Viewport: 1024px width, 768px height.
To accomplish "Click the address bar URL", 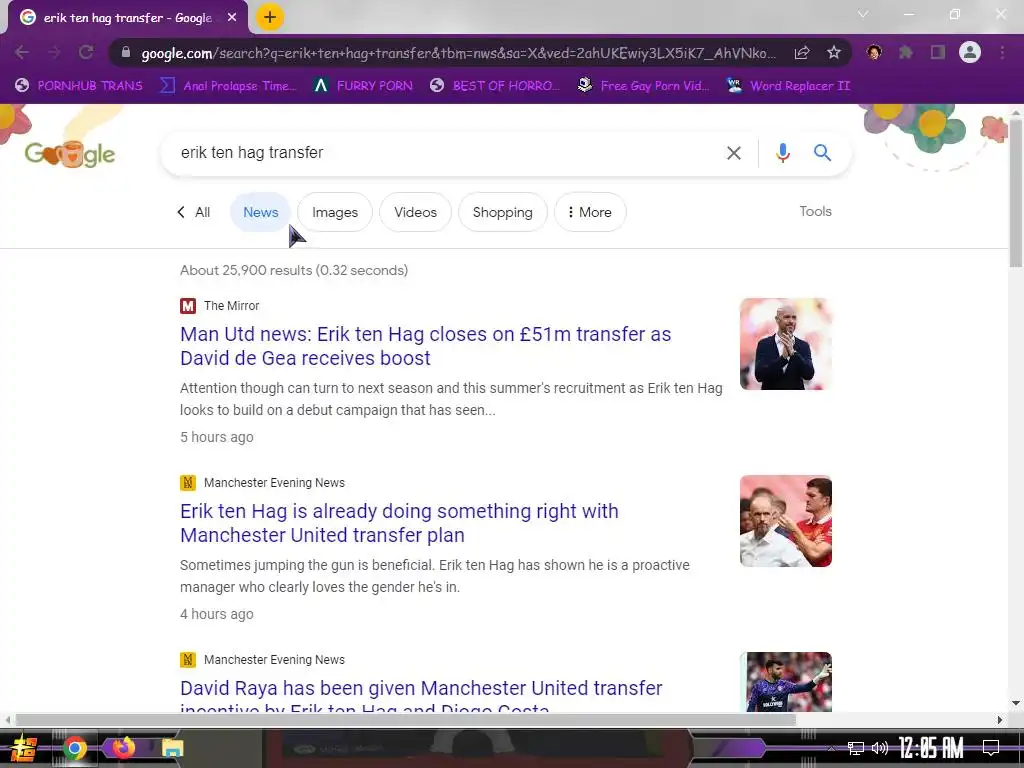I will 458,53.
